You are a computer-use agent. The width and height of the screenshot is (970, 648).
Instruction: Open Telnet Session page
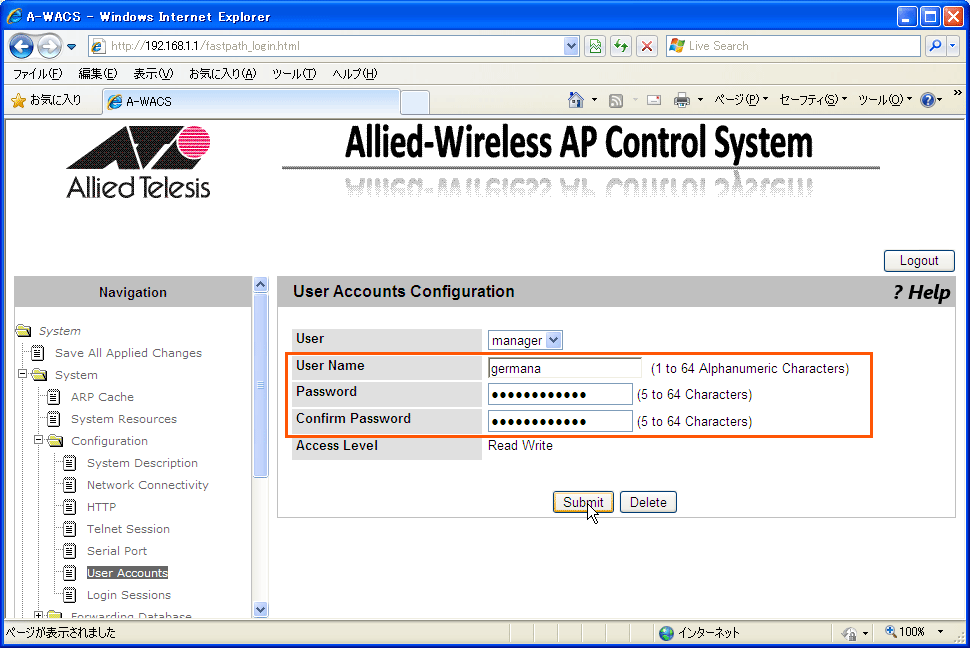click(128, 529)
